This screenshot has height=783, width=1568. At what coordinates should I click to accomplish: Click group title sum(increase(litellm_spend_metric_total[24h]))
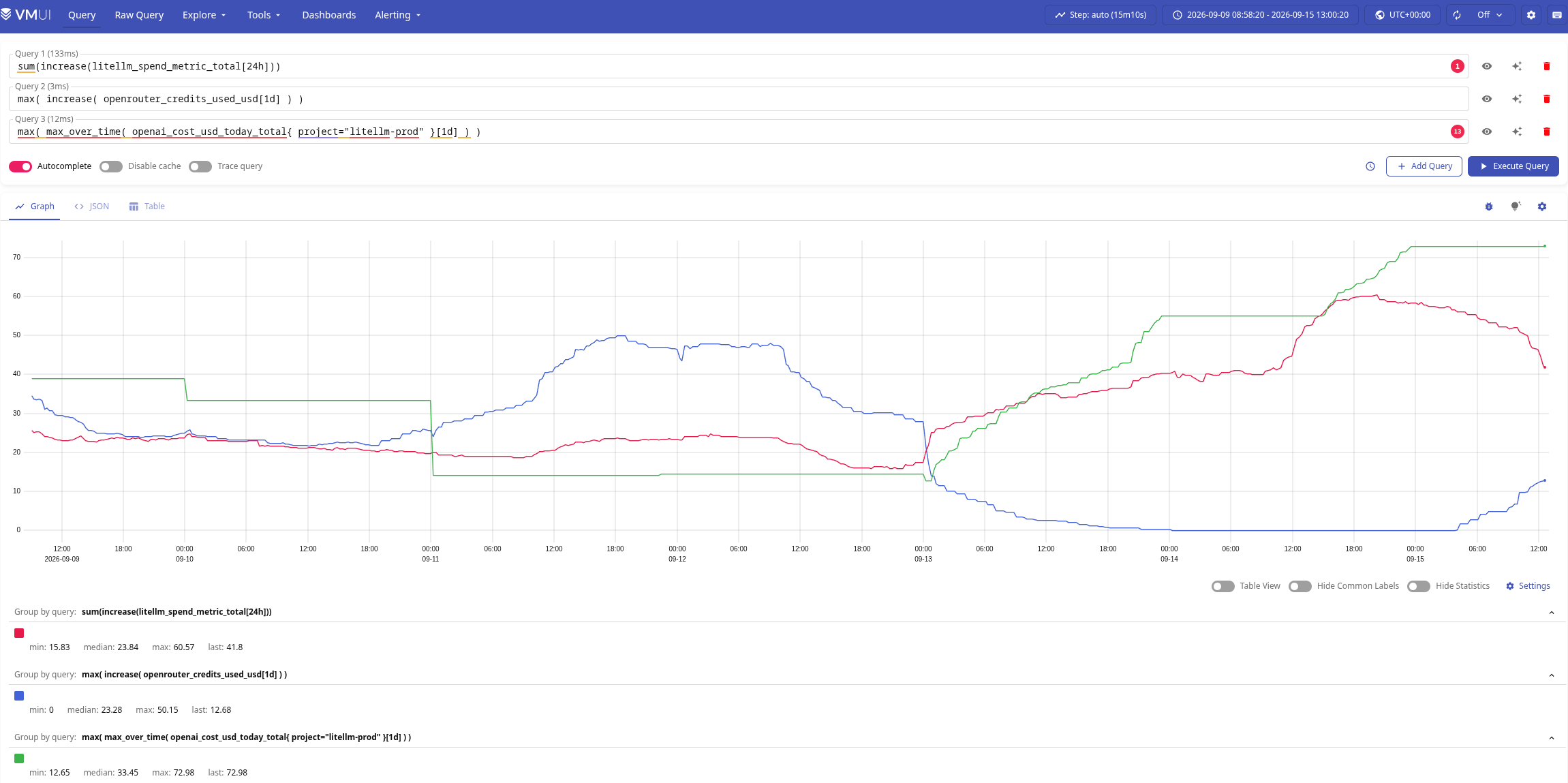[x=176, y=612]
